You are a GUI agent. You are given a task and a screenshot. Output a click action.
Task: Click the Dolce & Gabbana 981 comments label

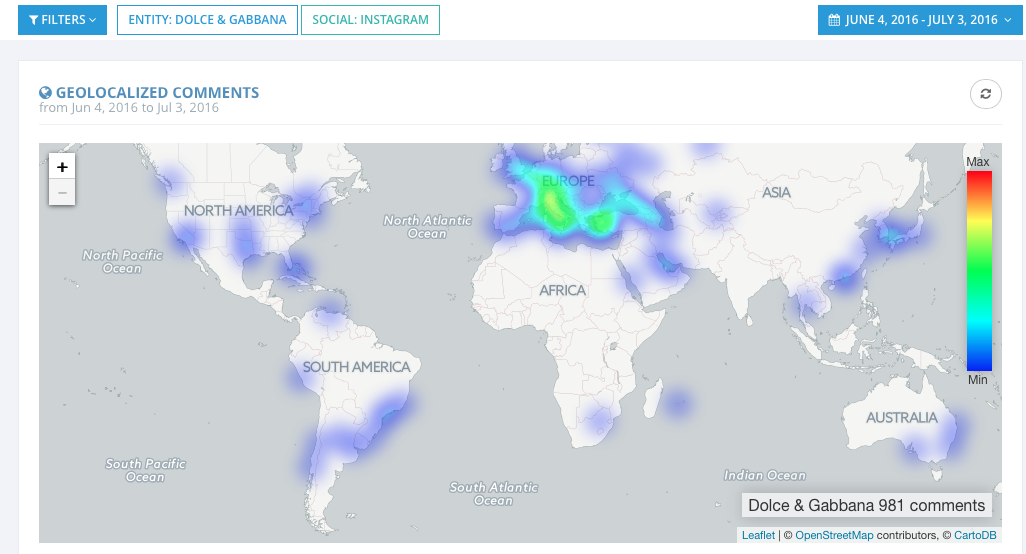coord(866,506)
